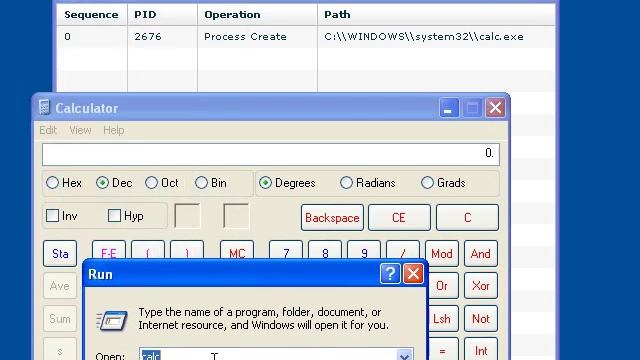Image resolution: width=640 pixels, height=360 pixels.
Task: Click the Run dialog program icon
Action: tap(112, 320)
